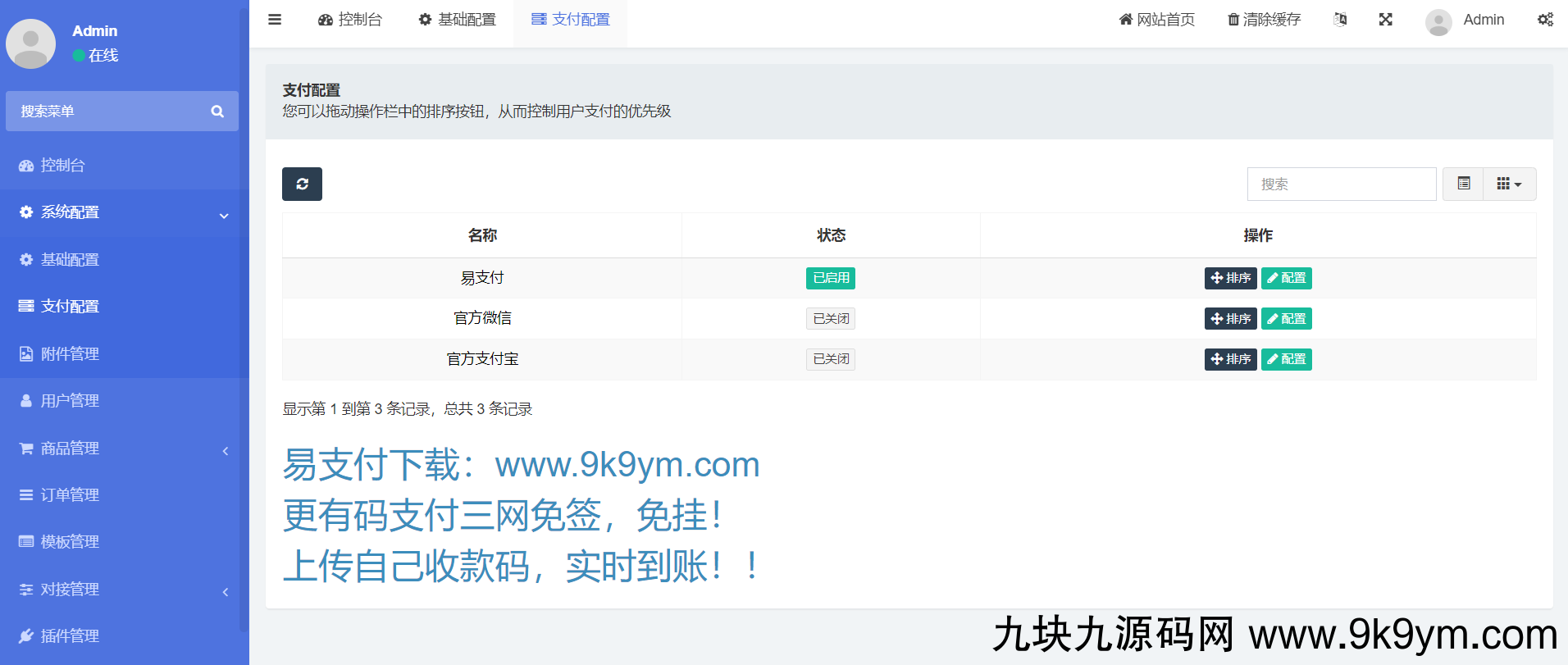Click the language switch icon in header
Viewport: 1568px width, 665px height.
(x=1340, y=20)
